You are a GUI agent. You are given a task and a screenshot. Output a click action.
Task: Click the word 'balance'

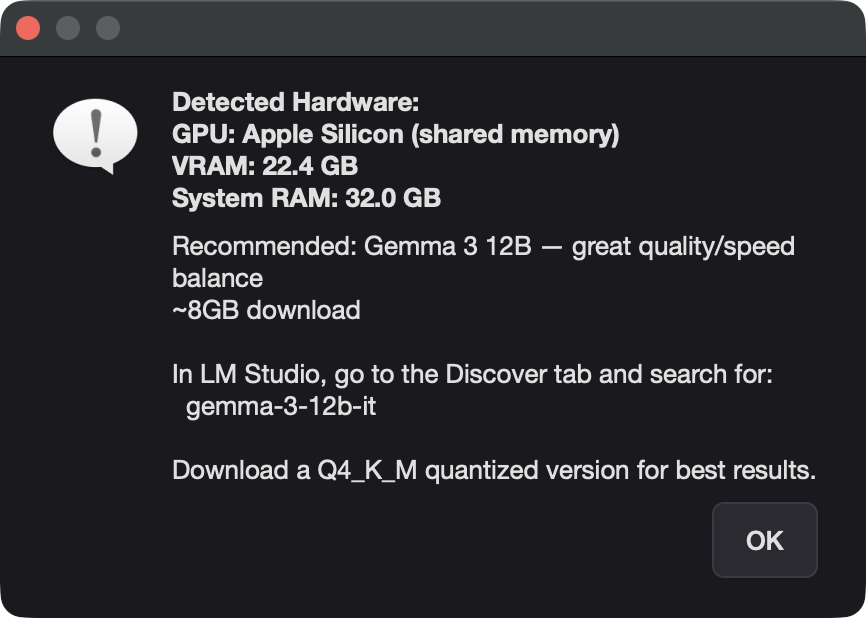click(218, 278)
